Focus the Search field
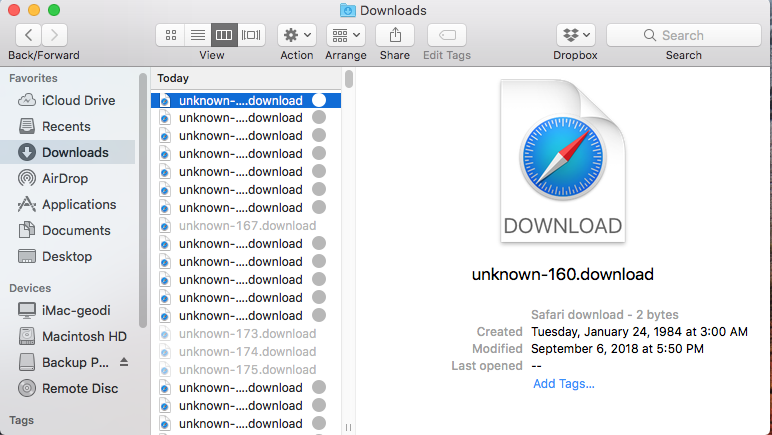This screenshot has height=435, width=772. (x=684, y=35)
